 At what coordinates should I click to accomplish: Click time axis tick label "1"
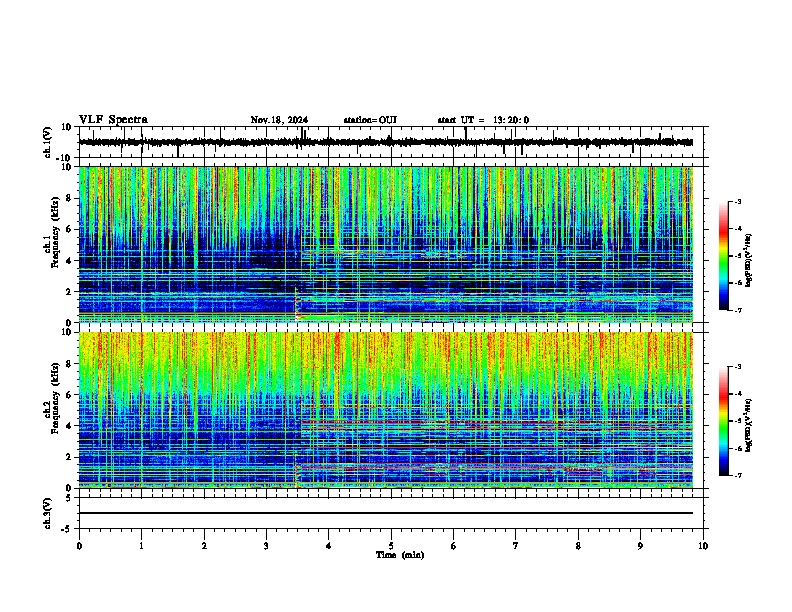pyautogui.click(x=141, y=546)
